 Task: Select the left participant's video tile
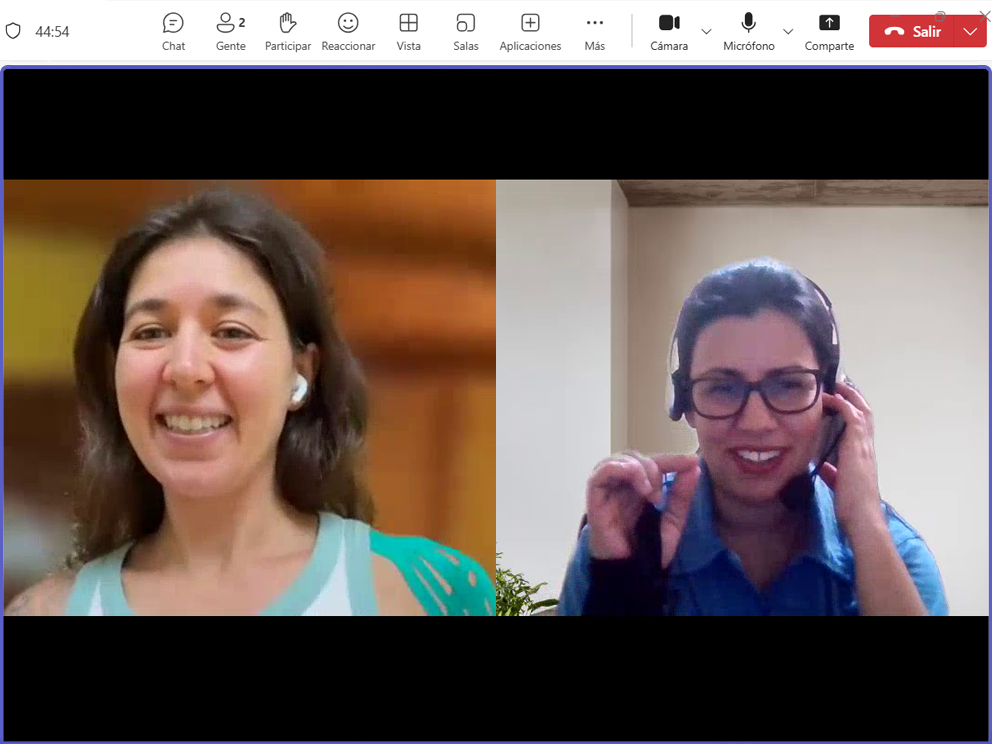(250, 397)
